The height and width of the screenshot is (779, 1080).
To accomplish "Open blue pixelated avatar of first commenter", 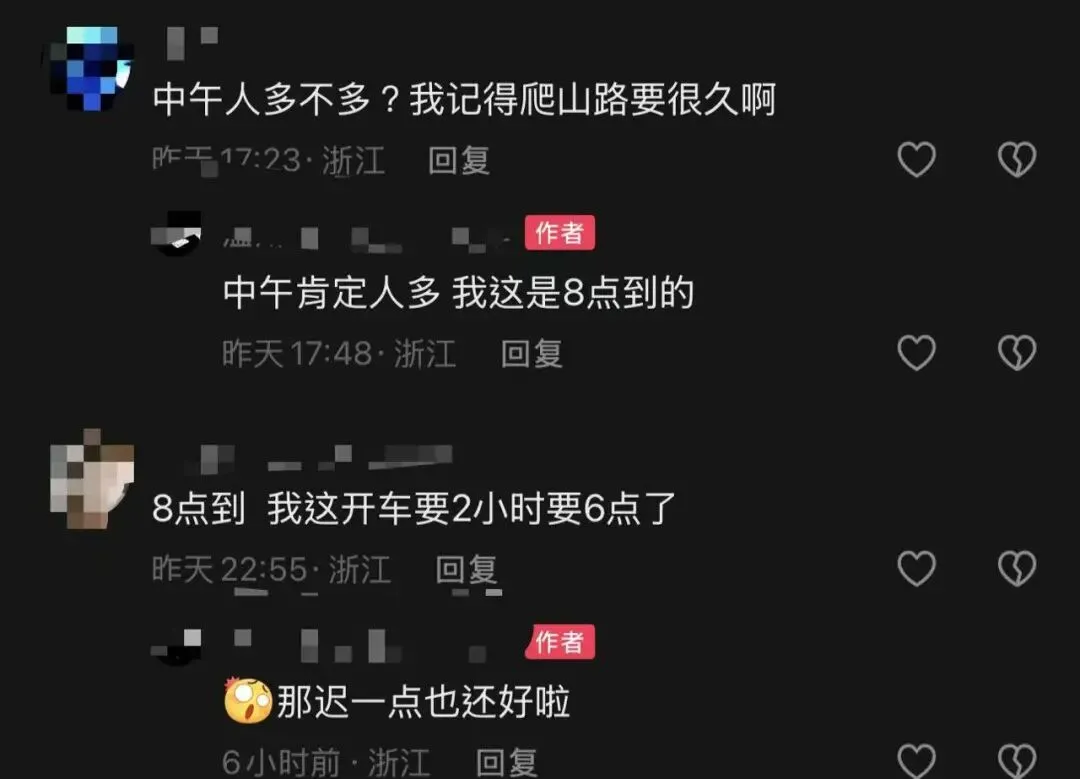I will (x=92, y=69).
